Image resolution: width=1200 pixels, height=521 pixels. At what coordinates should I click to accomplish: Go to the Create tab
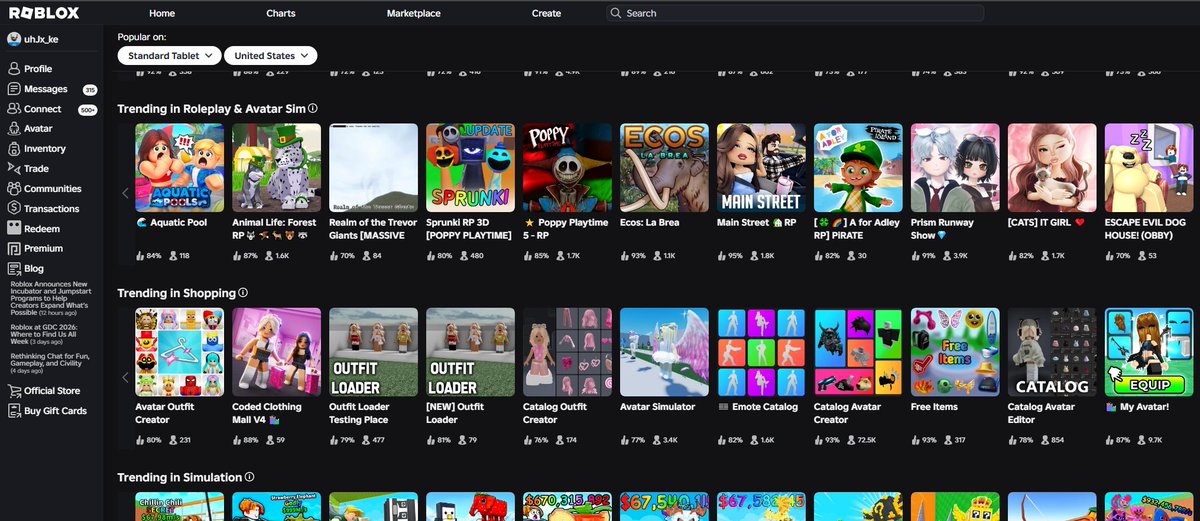click(546, 13)
